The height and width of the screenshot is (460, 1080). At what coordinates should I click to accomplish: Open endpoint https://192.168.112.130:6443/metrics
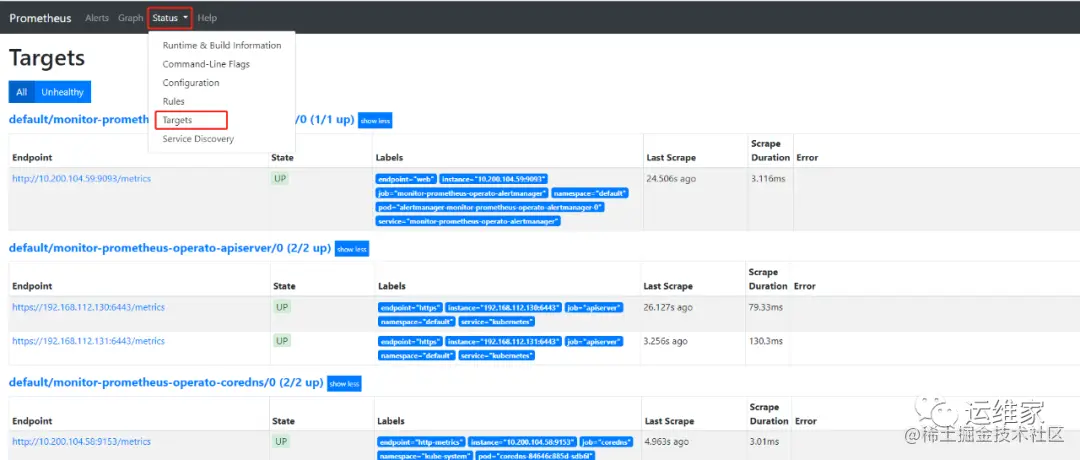tap(88, 307)
